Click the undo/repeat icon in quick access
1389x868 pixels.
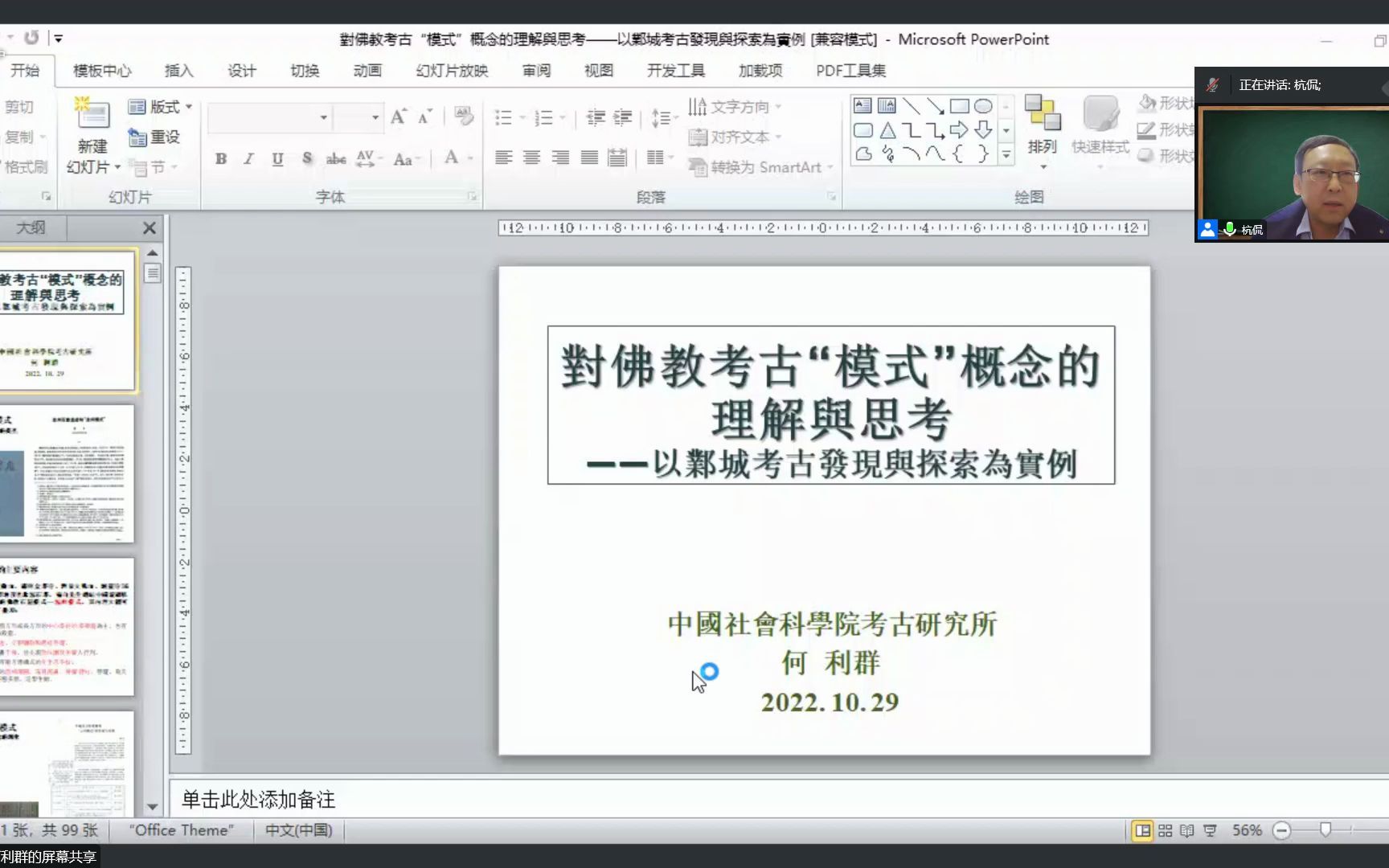(31, 38)
